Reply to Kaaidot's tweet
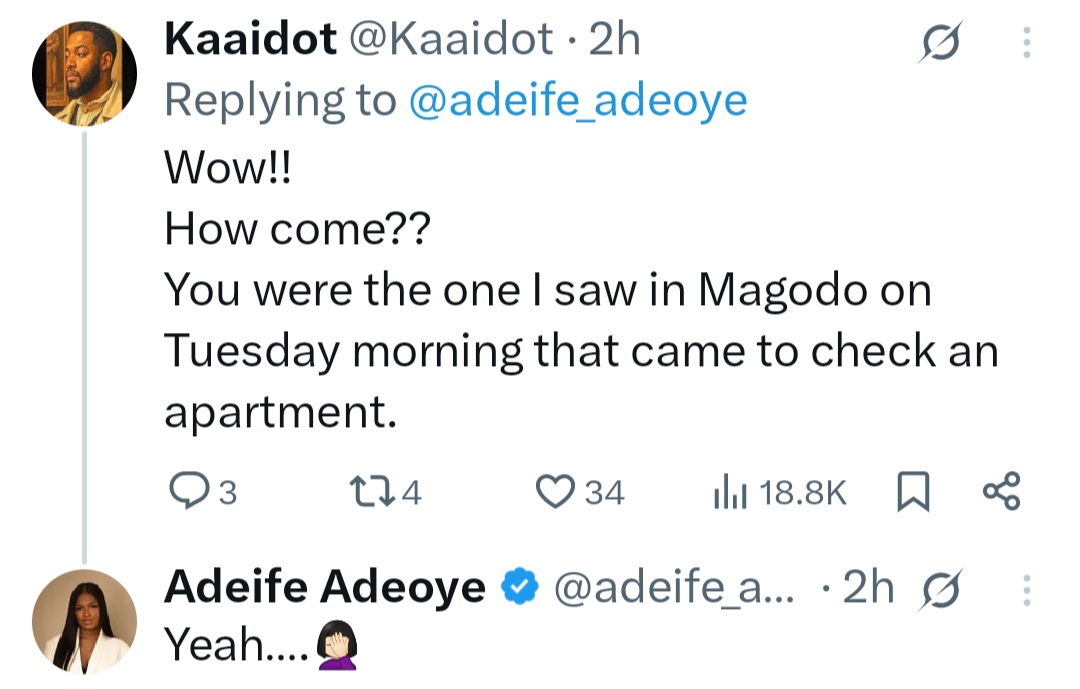 (x=184, y=492)
